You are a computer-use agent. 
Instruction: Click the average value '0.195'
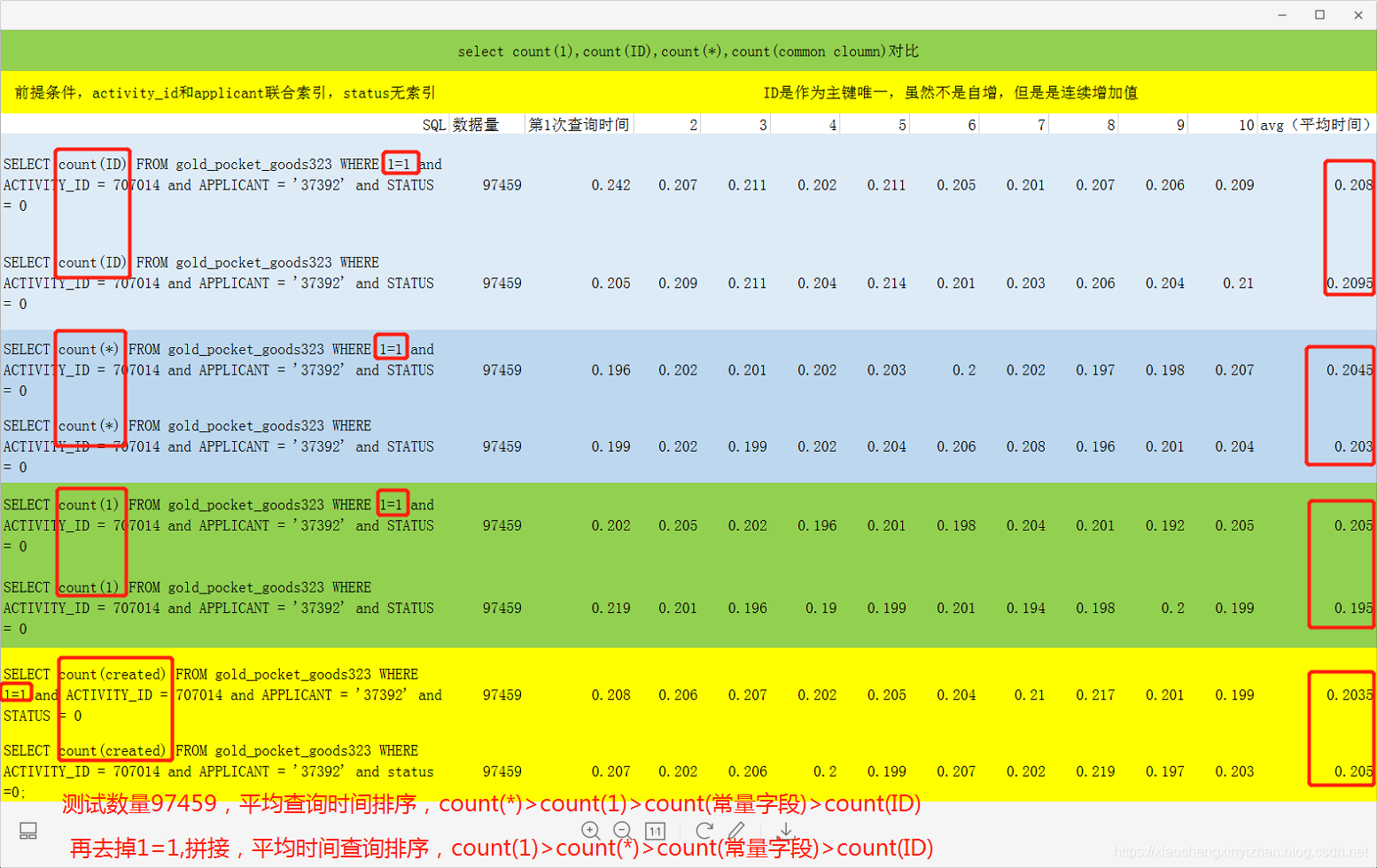coord(1353,608)
